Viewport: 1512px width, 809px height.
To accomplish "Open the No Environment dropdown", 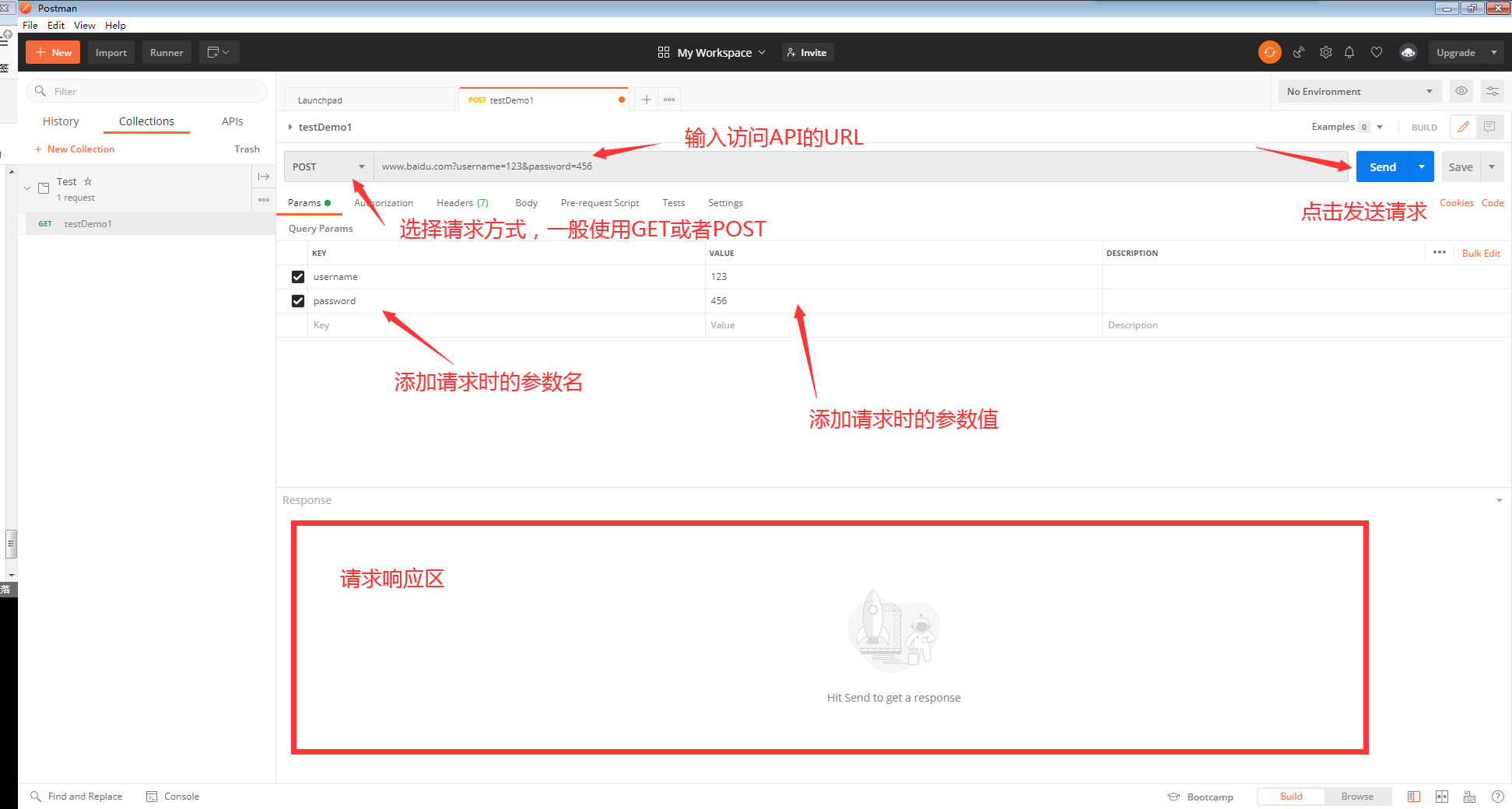I will (x=1359, y=91).
